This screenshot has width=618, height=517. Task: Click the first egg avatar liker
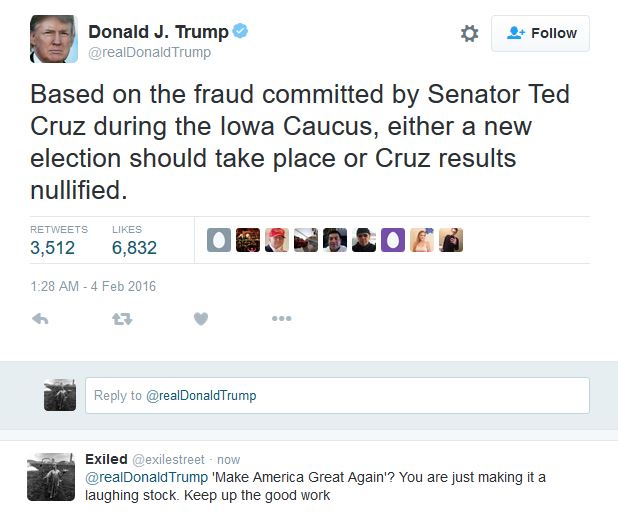tap(219, 240)
